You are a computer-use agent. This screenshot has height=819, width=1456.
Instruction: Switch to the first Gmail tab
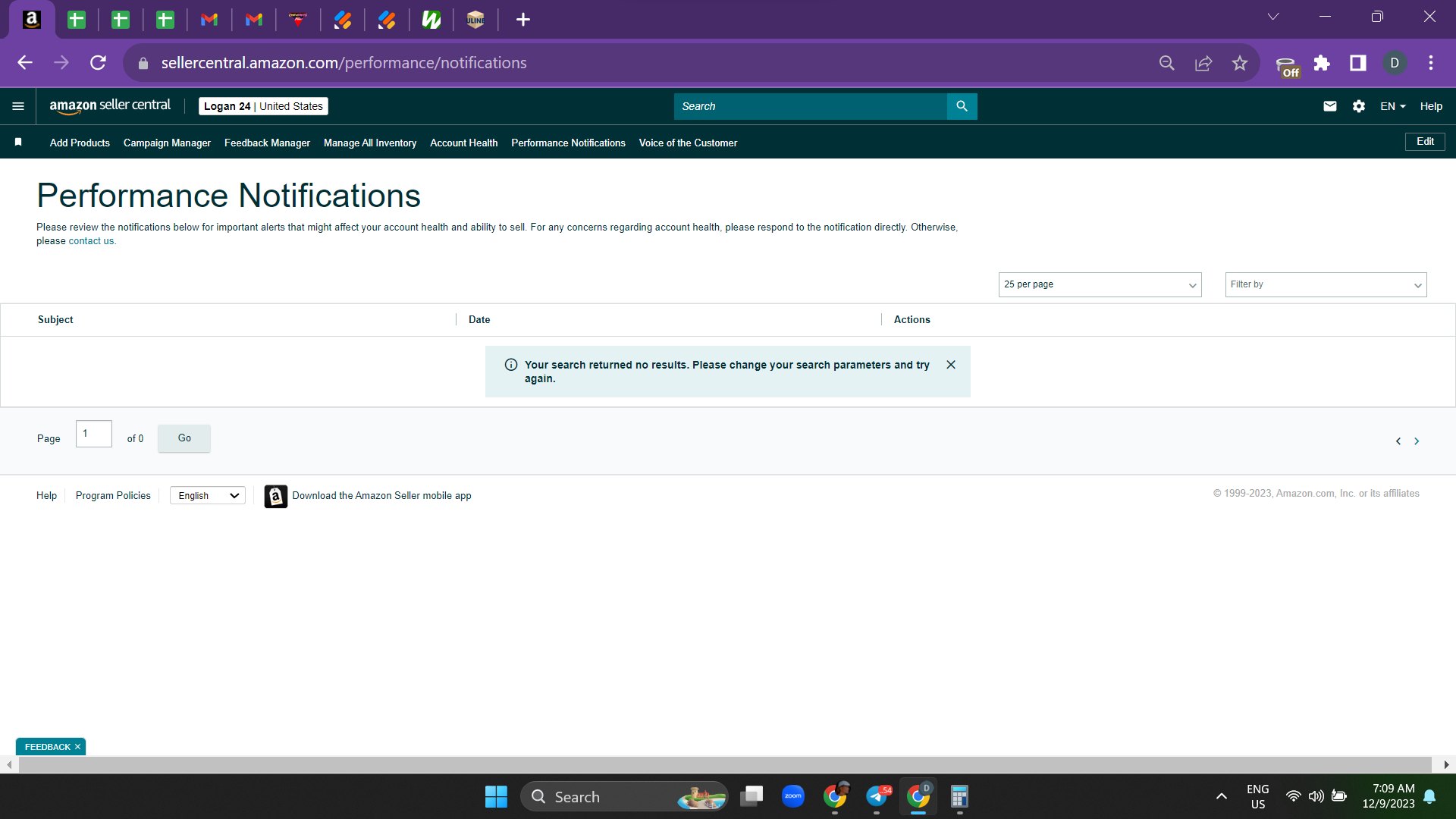[209, 20]
